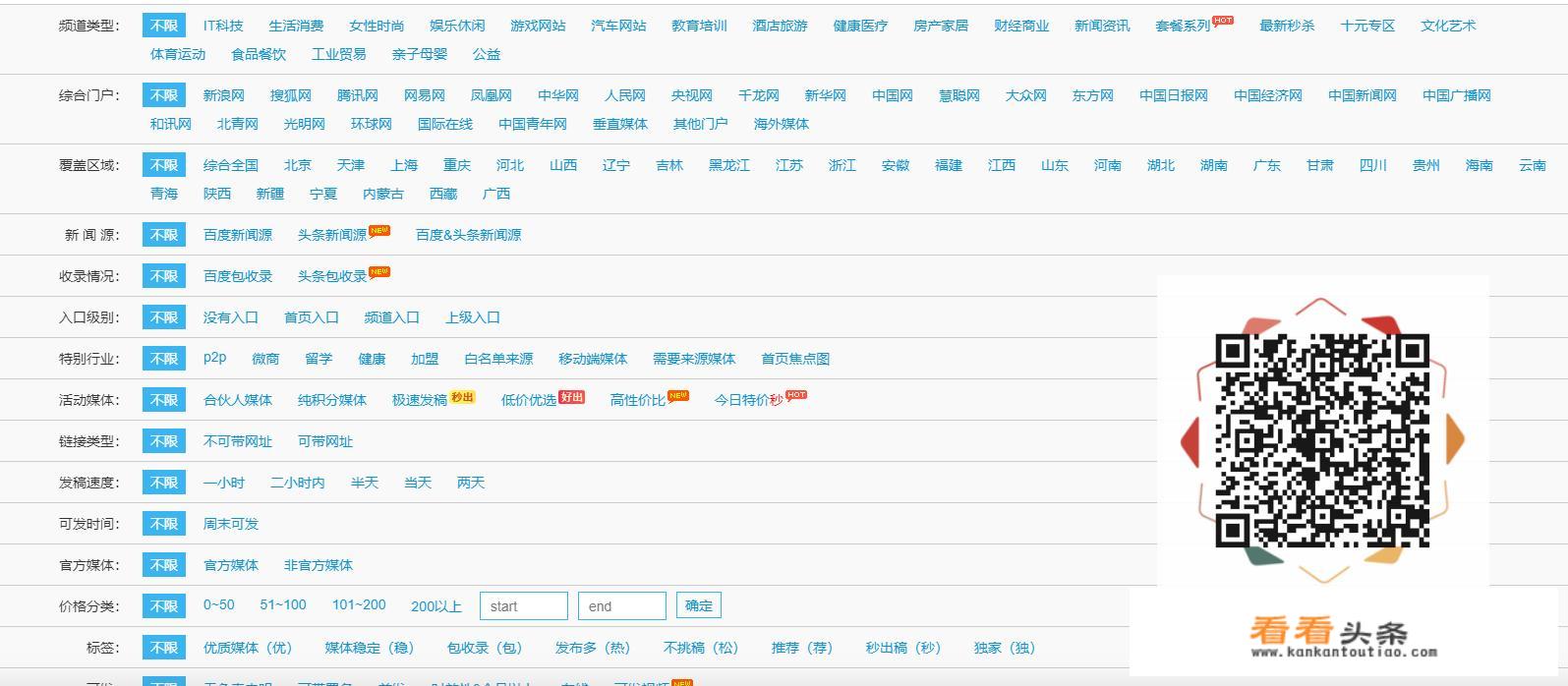Screen dimensions: 1568x686
Task: Select 两天 publishing speed
Action: (471, 483)
